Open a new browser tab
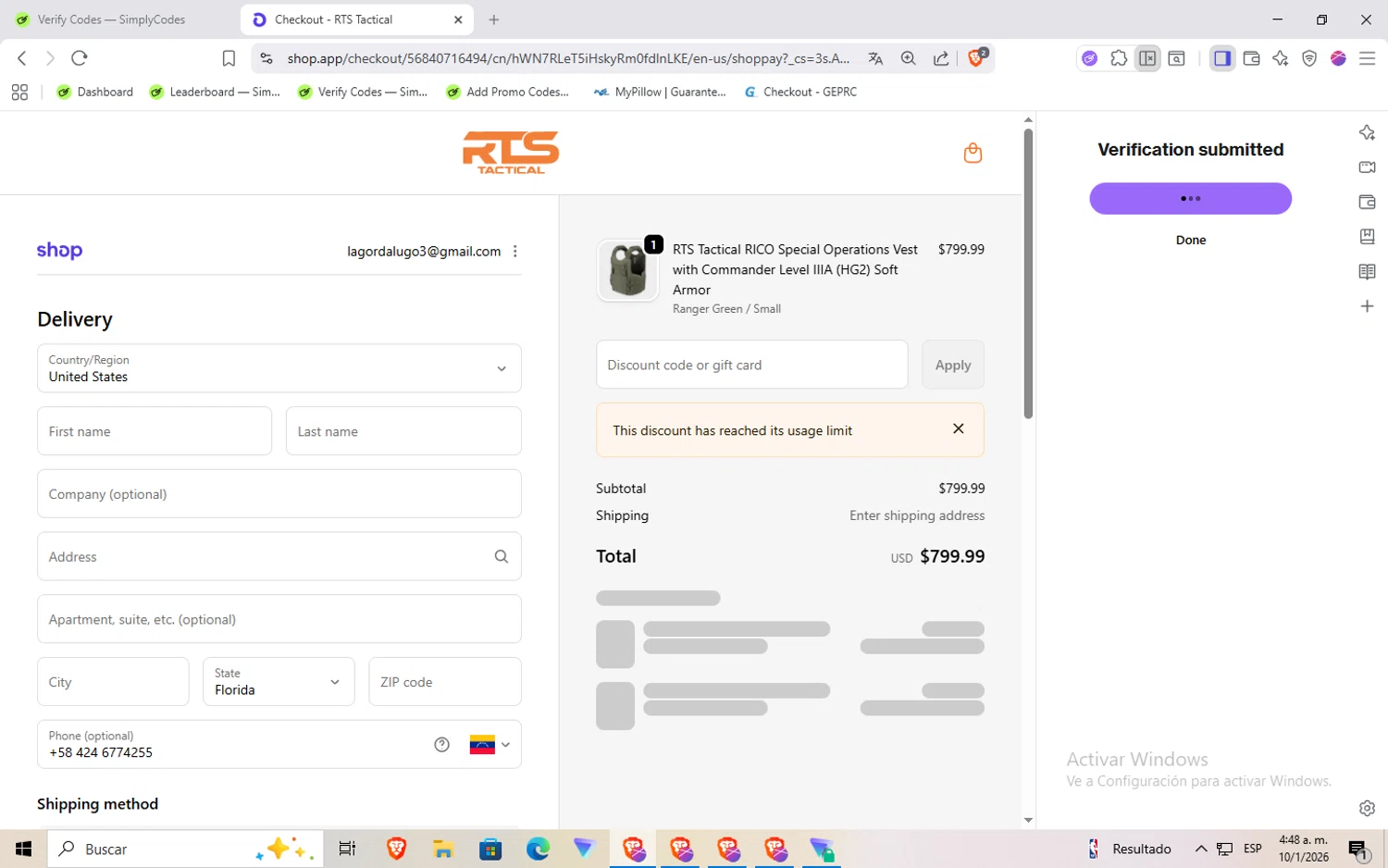Viewport: 1388px width, 868px height. [494, 19]
